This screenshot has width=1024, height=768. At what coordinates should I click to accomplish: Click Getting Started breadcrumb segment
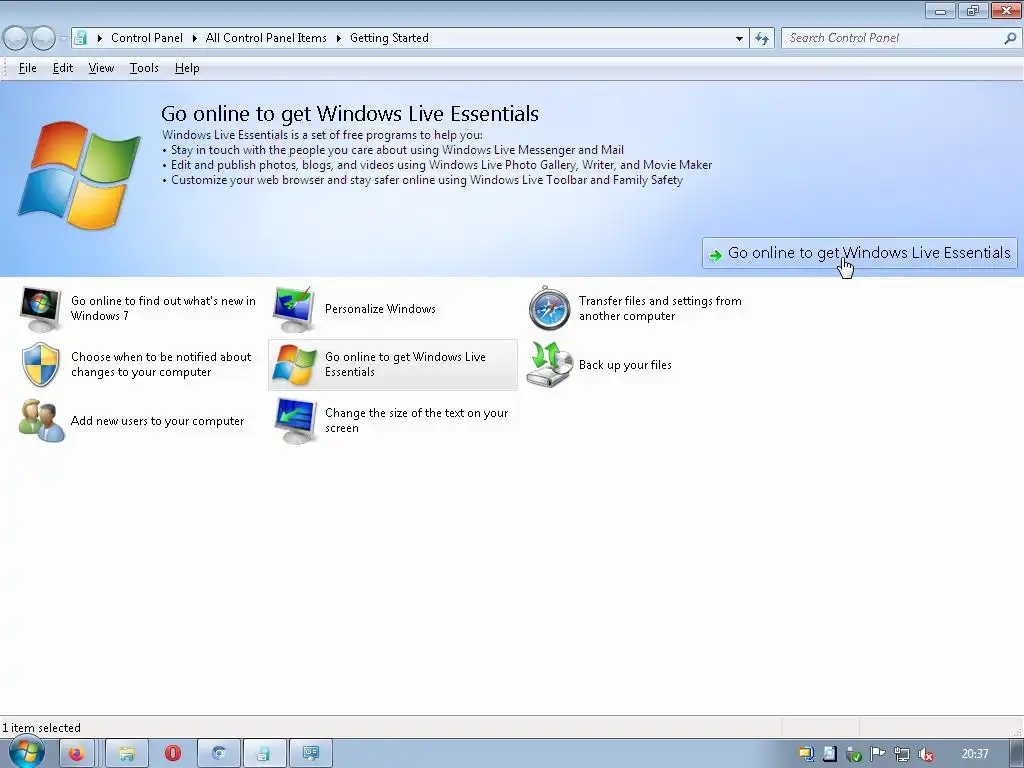click(x=389, y=38)
